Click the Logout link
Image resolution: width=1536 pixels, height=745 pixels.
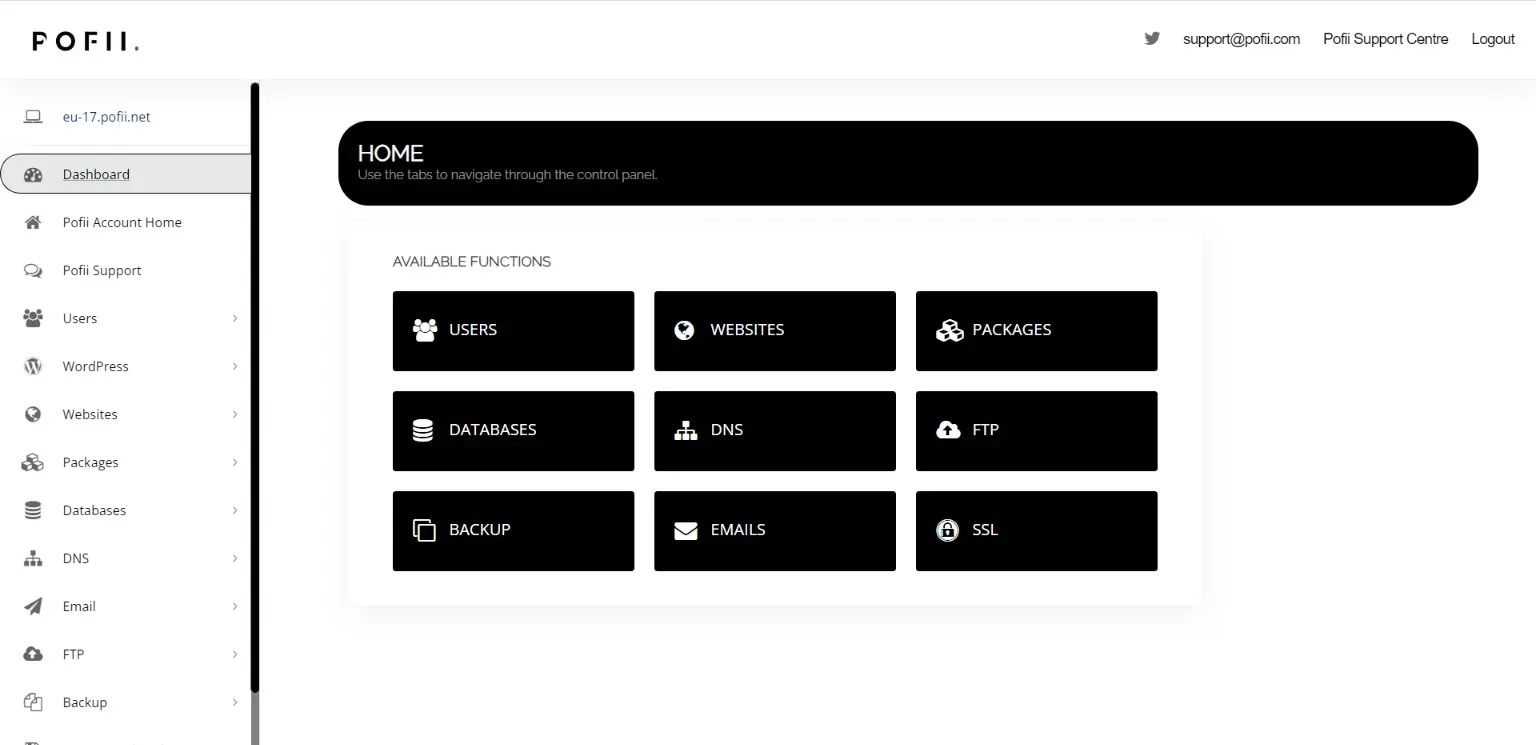click(1493, 39)
